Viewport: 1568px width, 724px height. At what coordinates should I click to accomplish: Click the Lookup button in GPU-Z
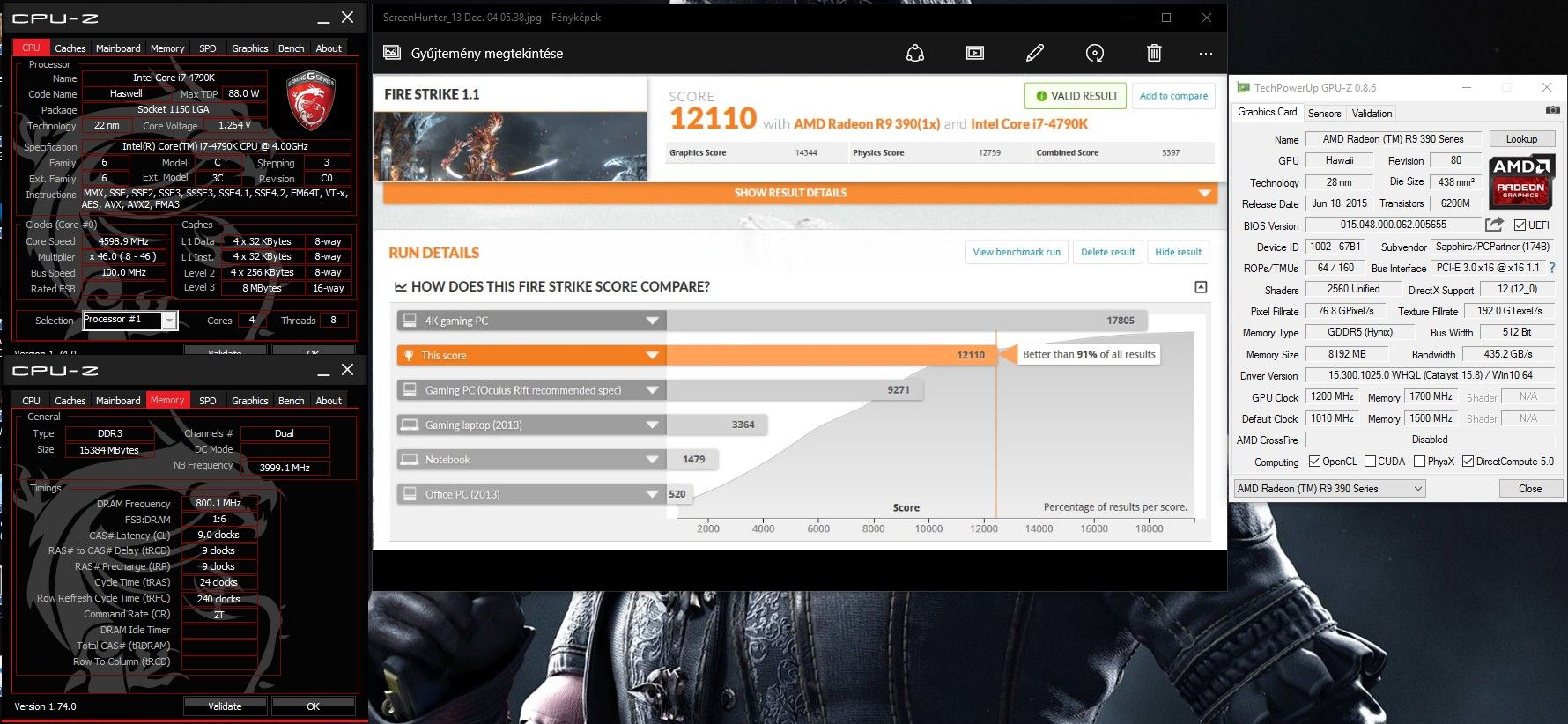click(x=1521, y=139)
